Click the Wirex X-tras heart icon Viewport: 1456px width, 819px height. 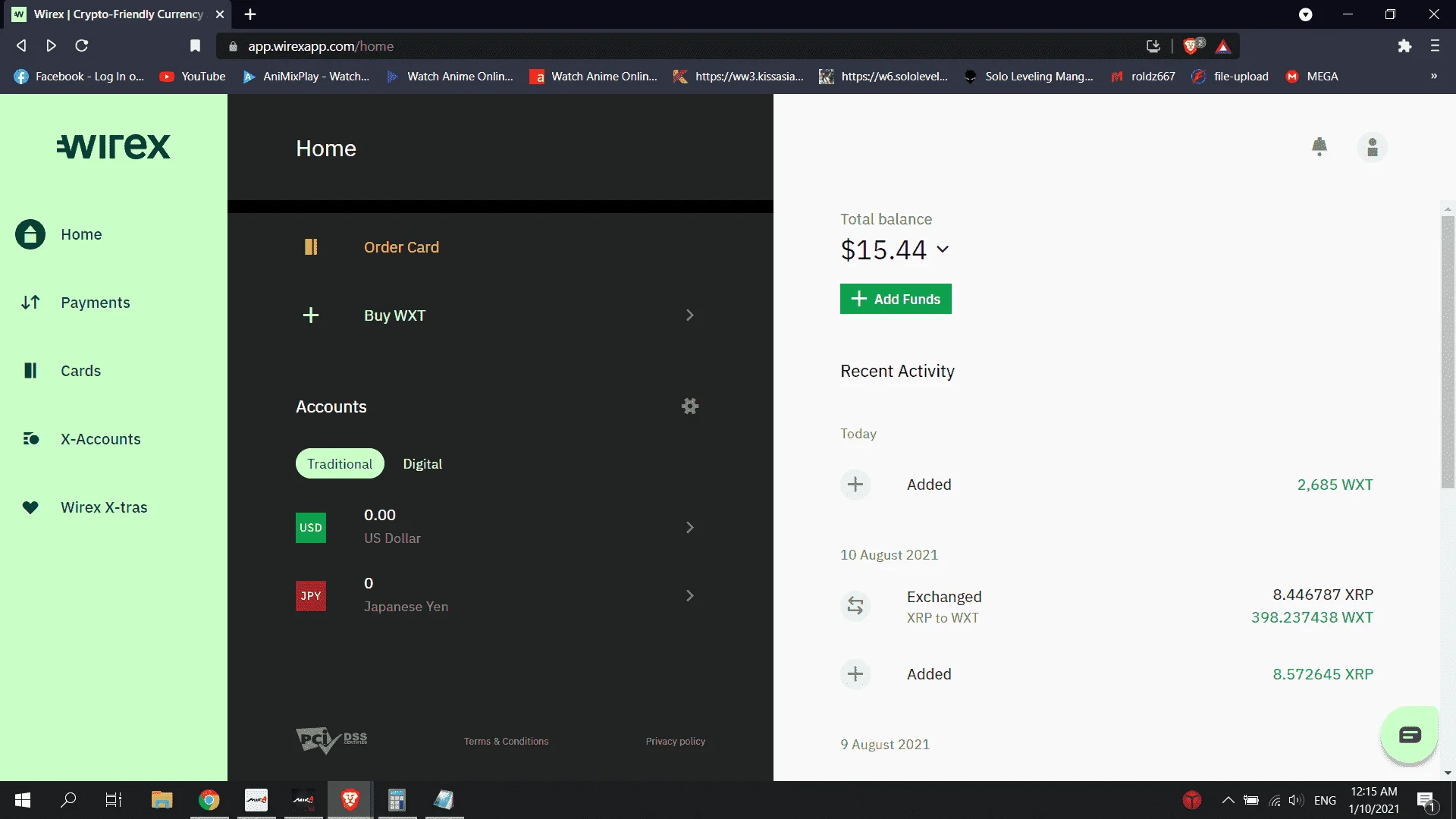pos(30,507)
